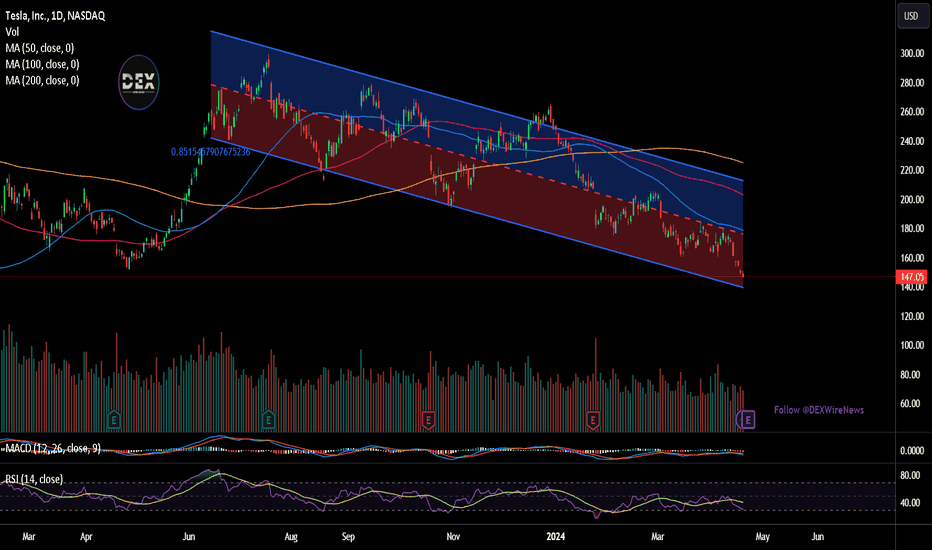Select the Vol indicator label
932x550 pixels.
12,32
